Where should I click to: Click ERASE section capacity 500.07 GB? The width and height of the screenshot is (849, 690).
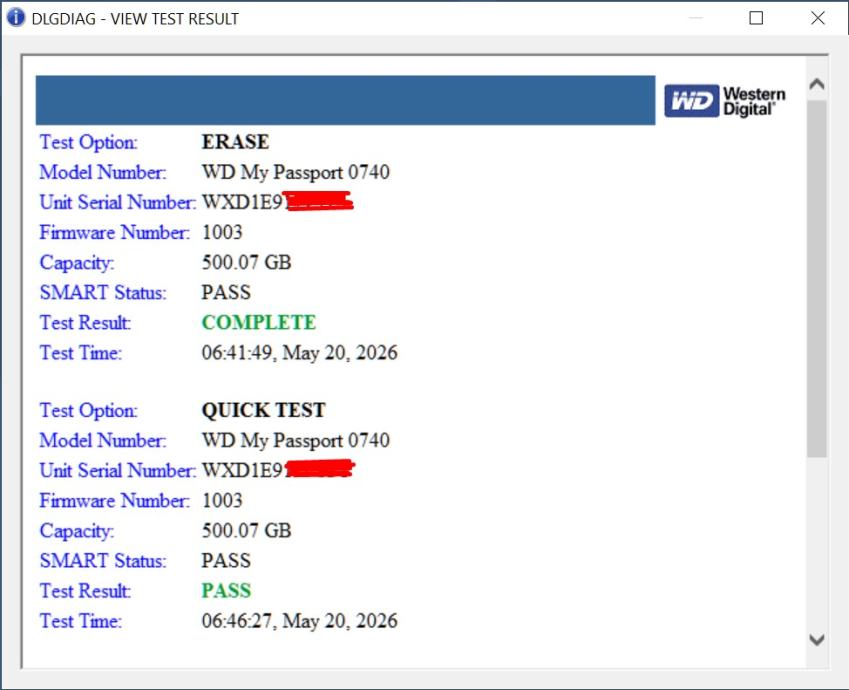[x=246, y=262]
